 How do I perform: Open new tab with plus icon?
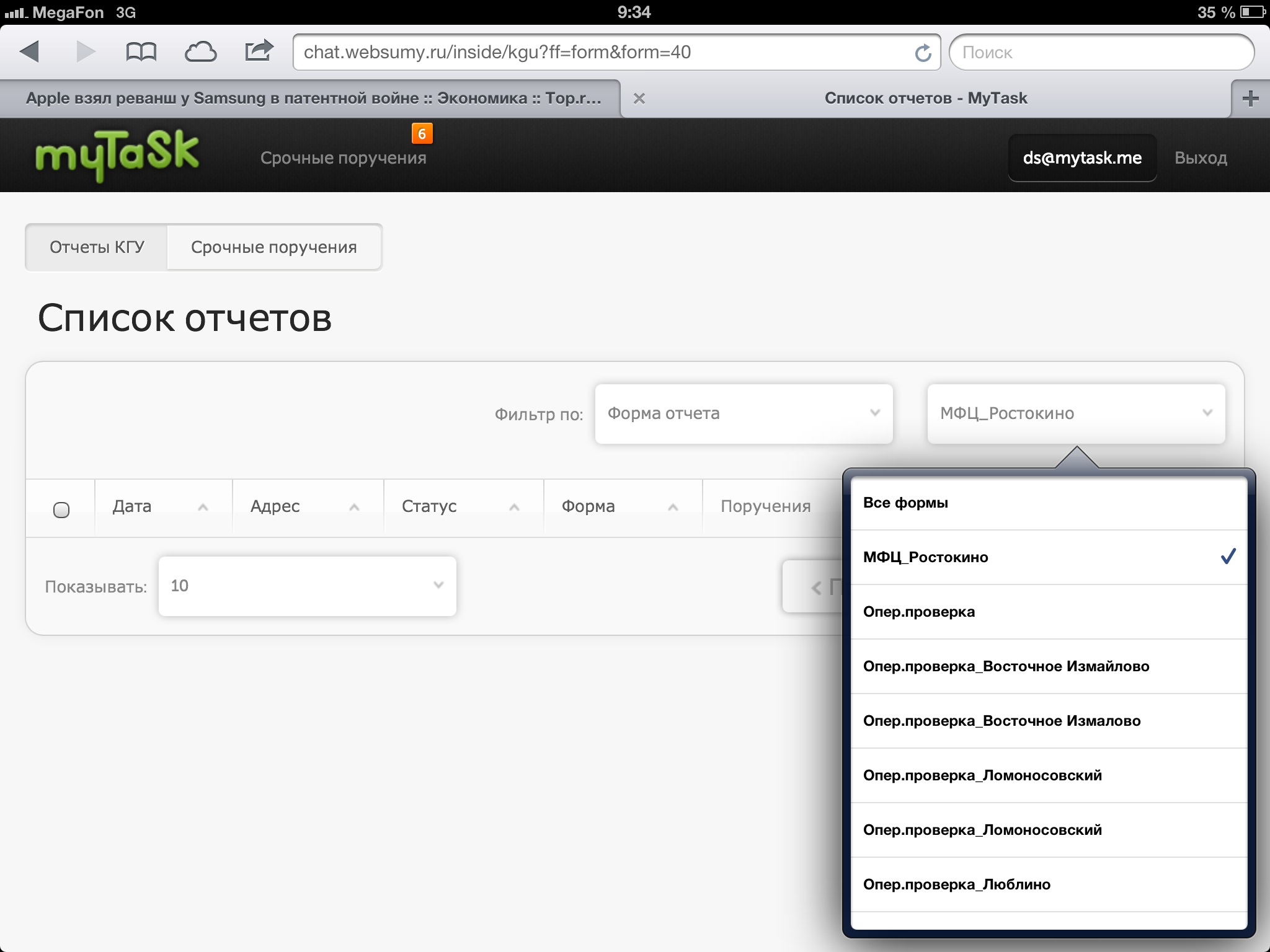pos(1250,99)
